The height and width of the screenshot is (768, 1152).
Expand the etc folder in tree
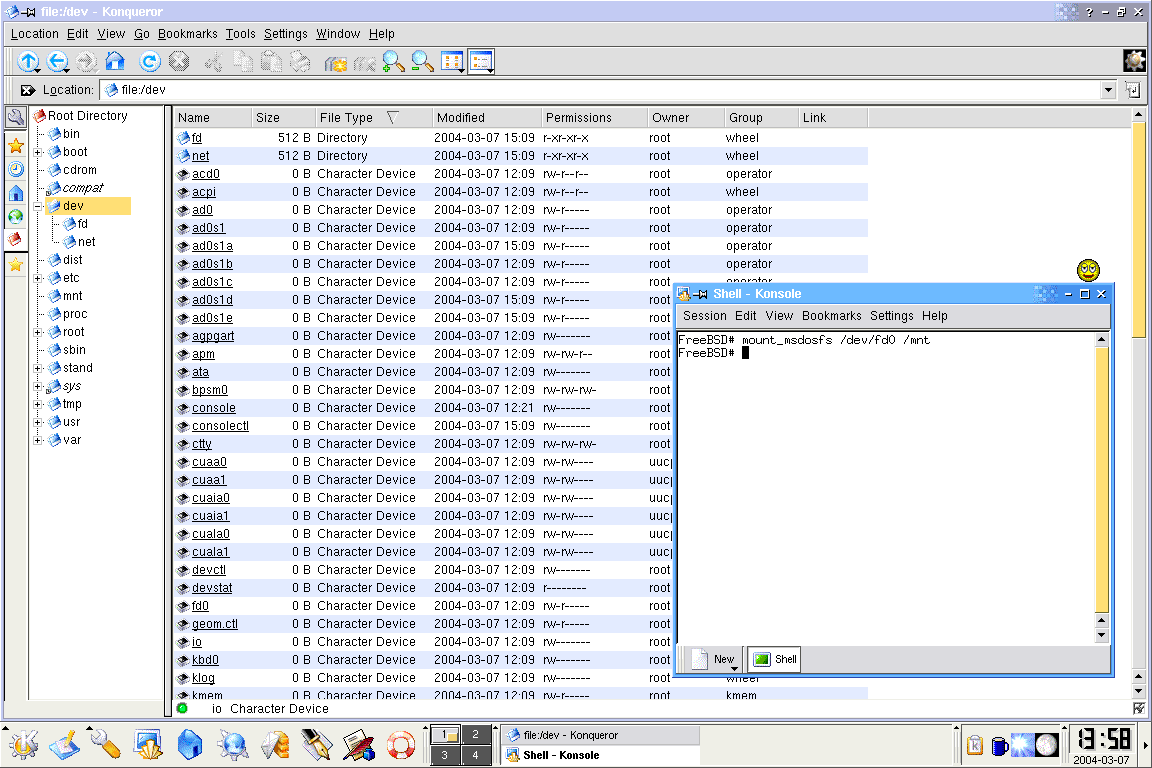tap(38, 279)
